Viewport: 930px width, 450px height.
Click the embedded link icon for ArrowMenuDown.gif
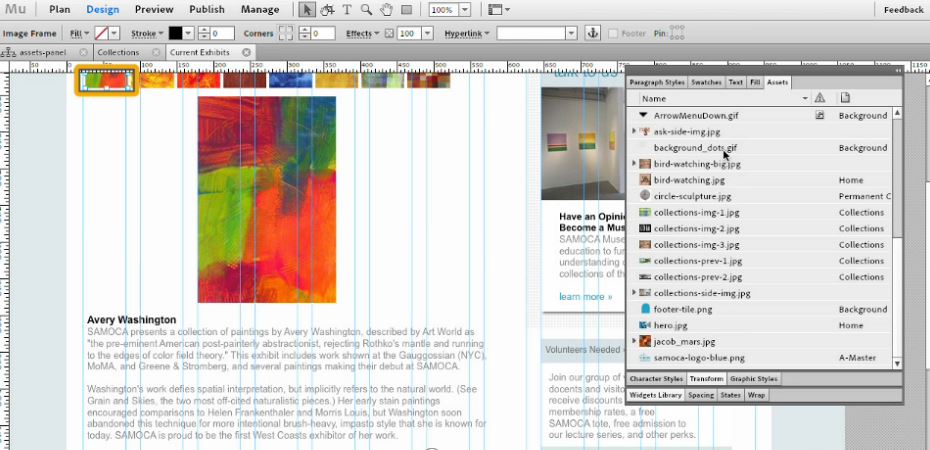click(820, 115)
